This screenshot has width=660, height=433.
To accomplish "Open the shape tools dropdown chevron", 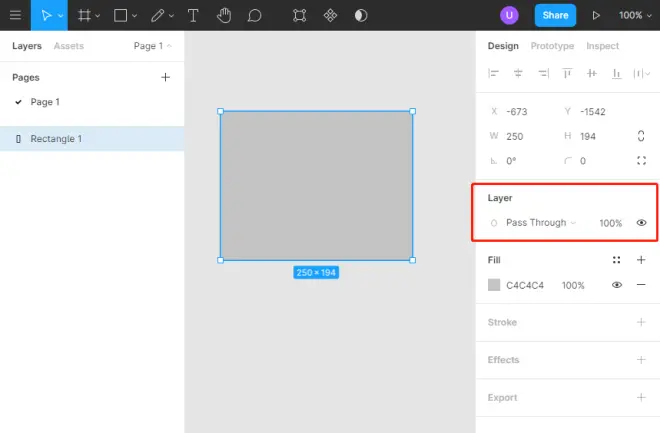I will point(134,16).
